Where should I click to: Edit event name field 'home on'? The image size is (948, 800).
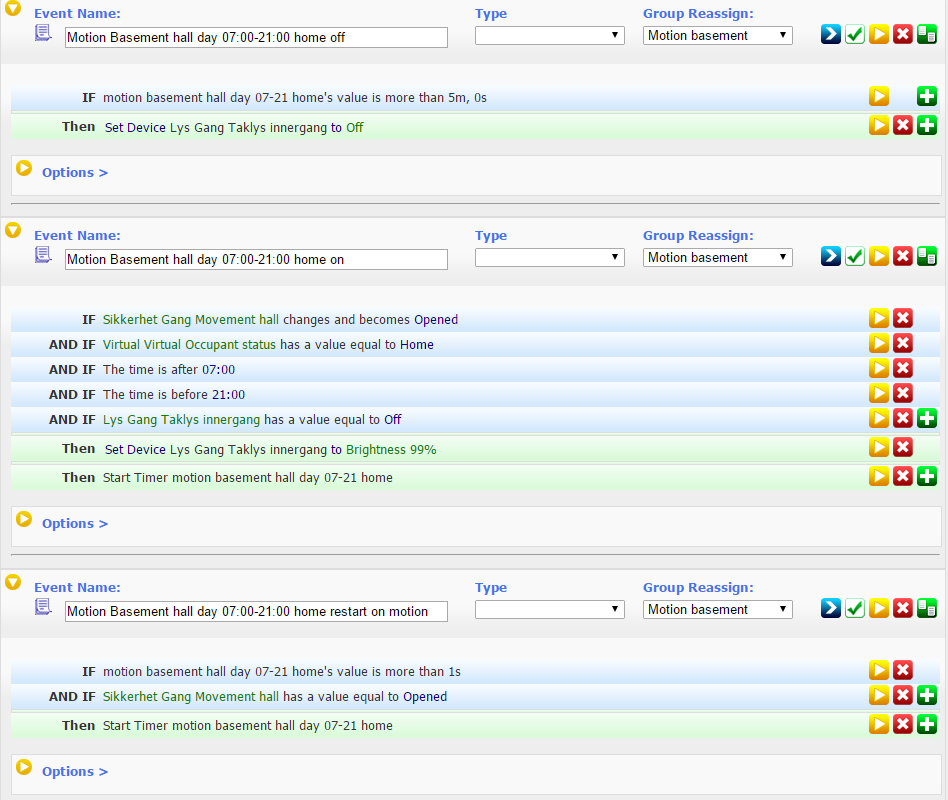(256, 259)
